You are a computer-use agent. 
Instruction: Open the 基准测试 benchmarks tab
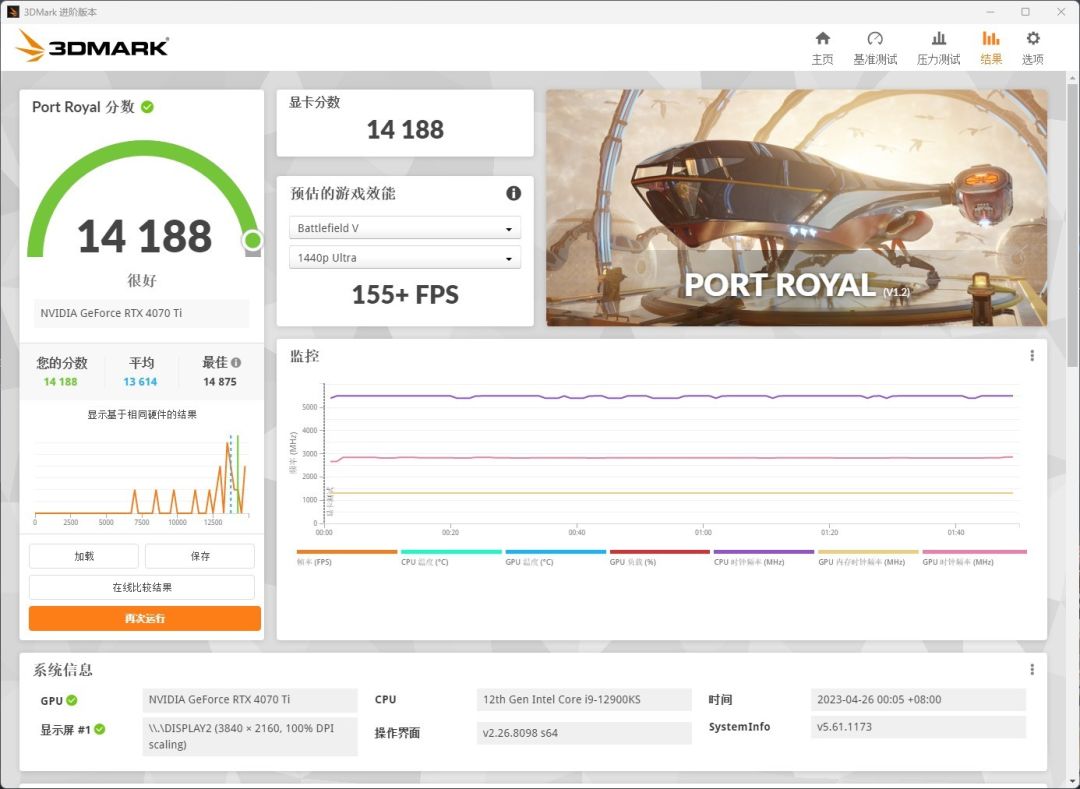coord(875,48)
